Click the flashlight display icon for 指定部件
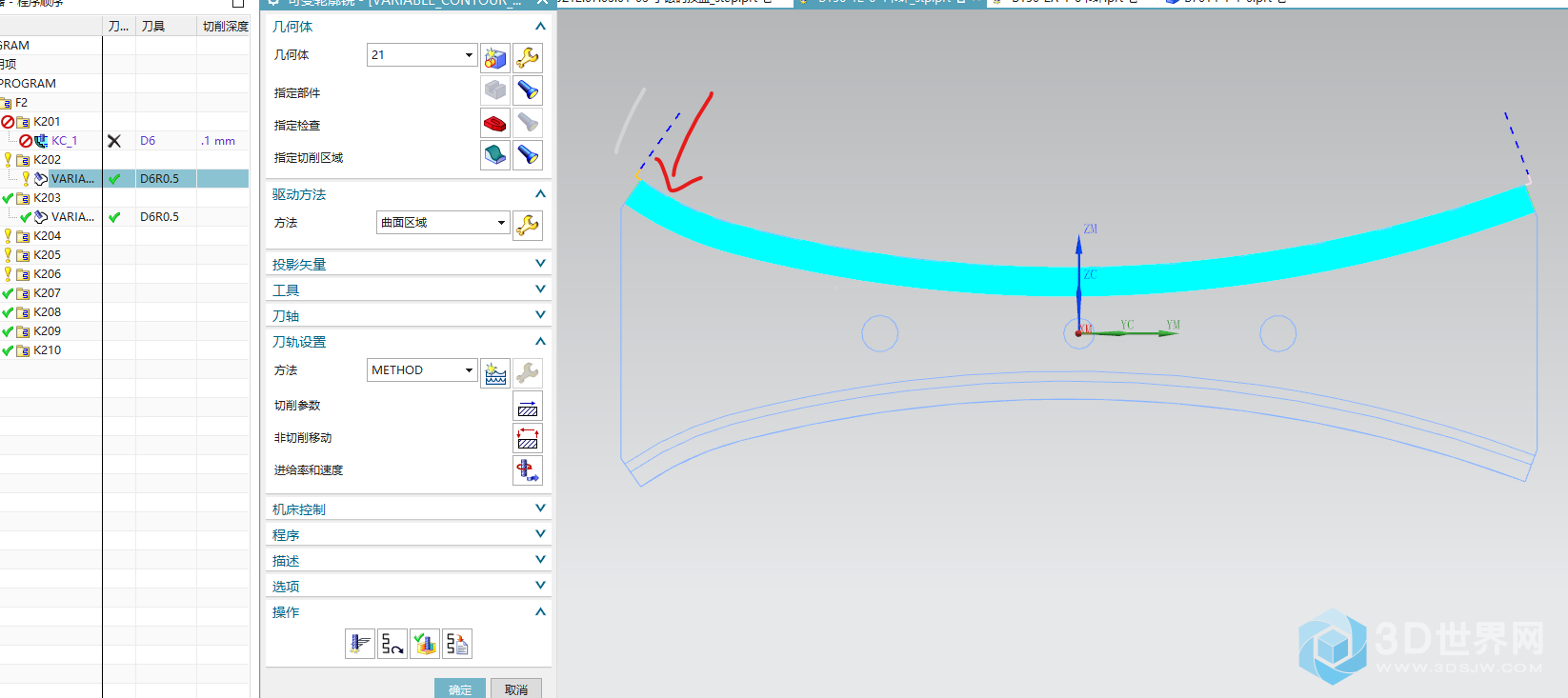This screenshot has height=698, width=1568. 528,90
